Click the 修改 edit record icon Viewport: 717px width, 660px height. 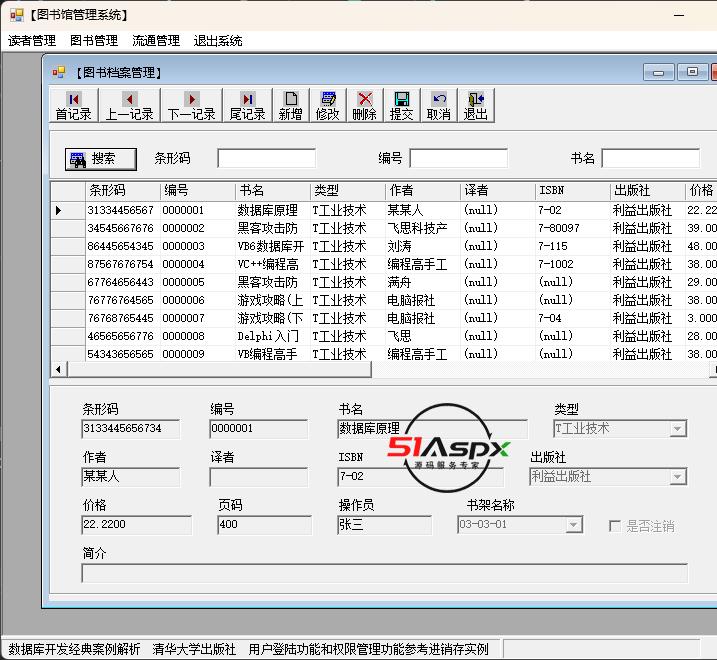tap(327, 105)
